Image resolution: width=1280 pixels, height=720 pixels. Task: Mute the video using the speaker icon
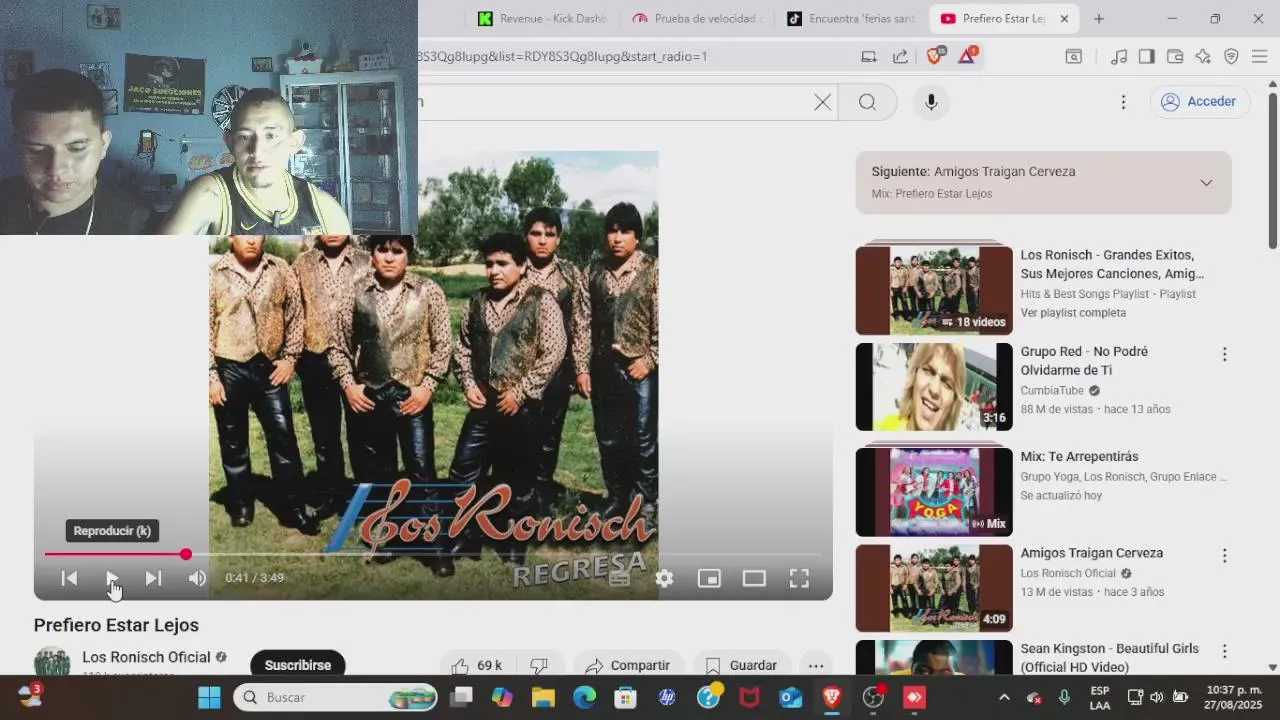tap(197, 578)
